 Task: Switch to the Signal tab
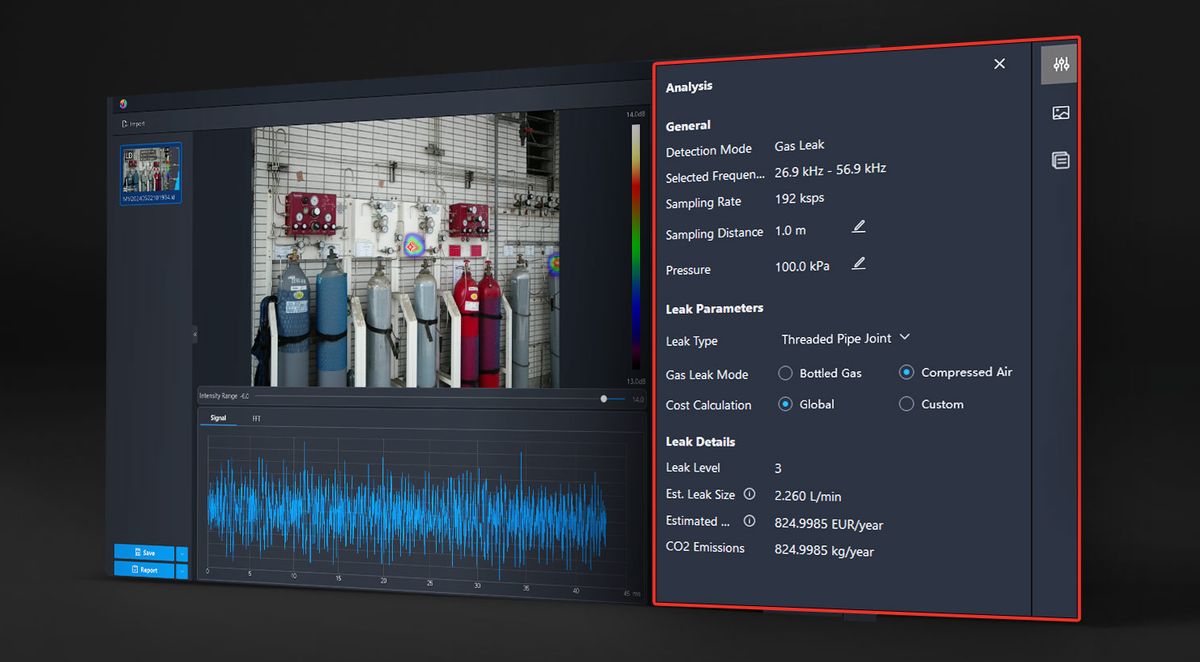point(217,418)
